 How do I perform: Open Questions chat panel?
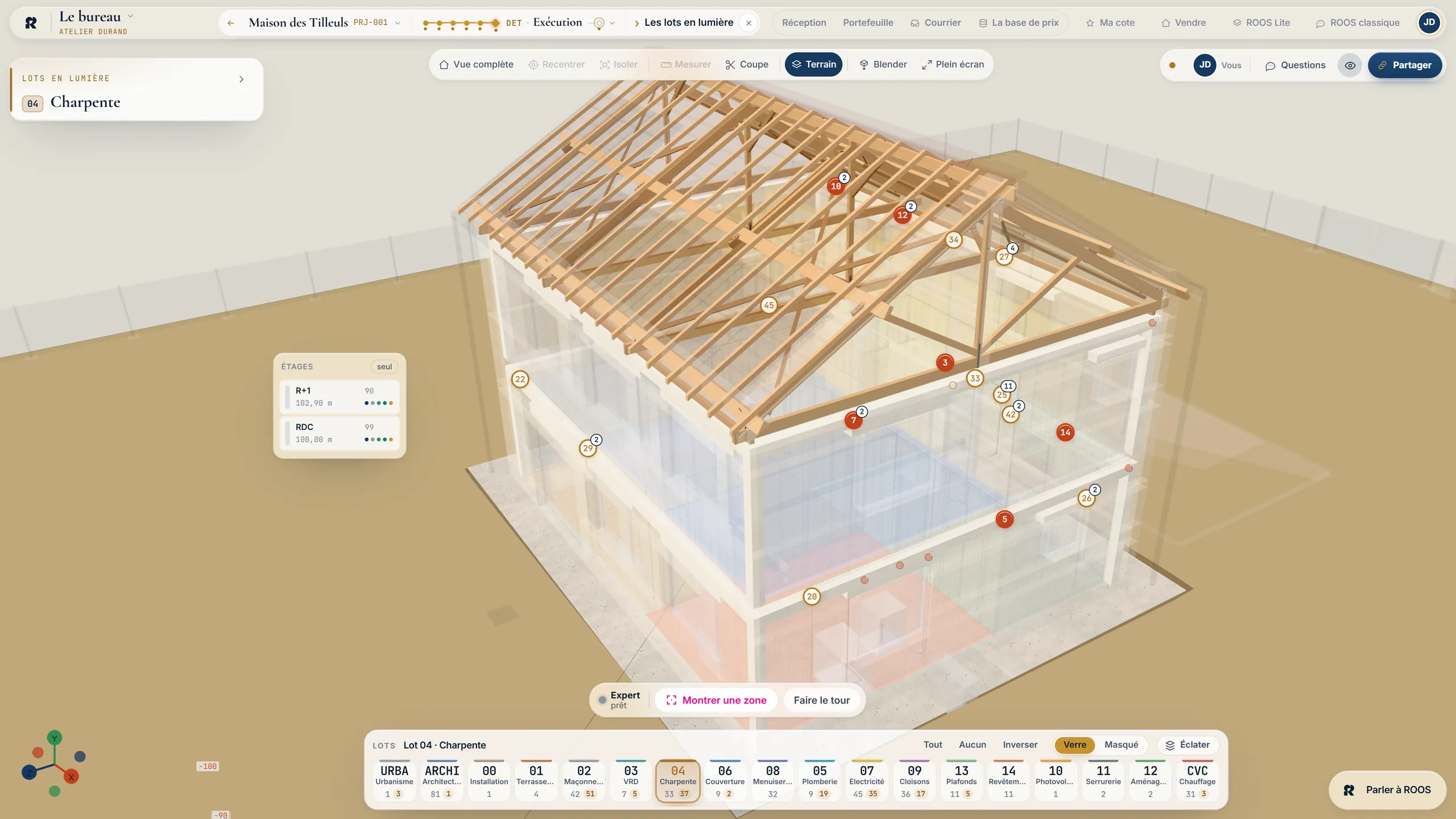pyautogui.click(x=1295, y=65)
